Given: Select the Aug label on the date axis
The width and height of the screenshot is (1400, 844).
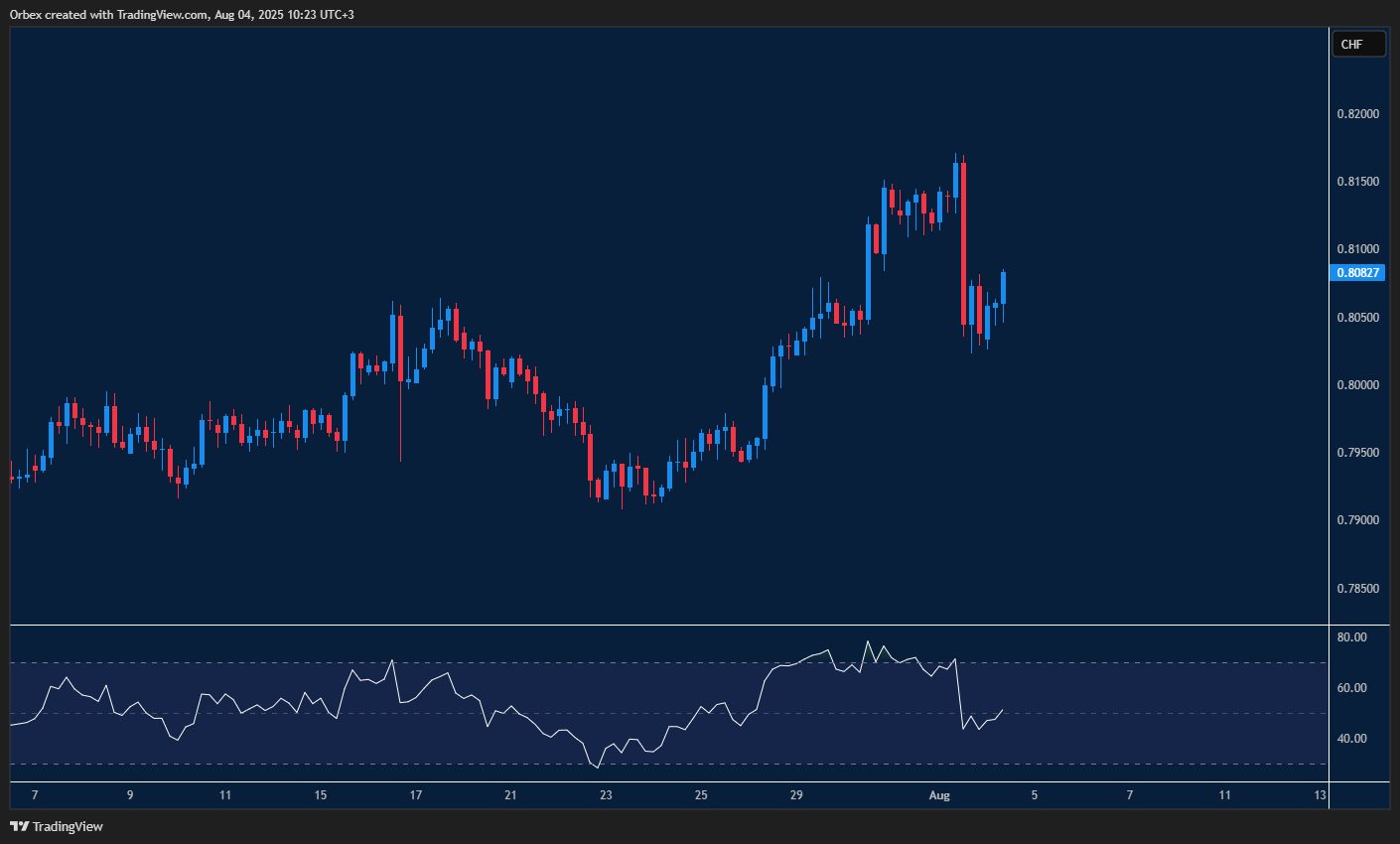Looking at the screenshot, I should [939, 795].
